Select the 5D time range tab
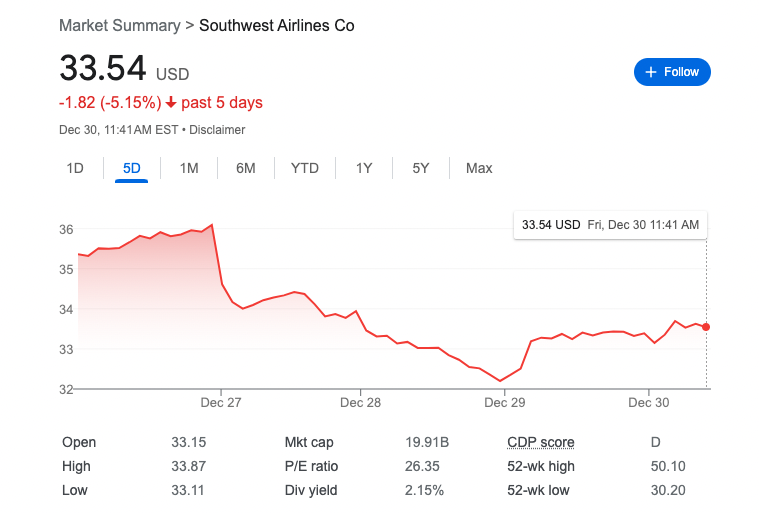Viewport: 759px width, 513px height. [132, 168]
